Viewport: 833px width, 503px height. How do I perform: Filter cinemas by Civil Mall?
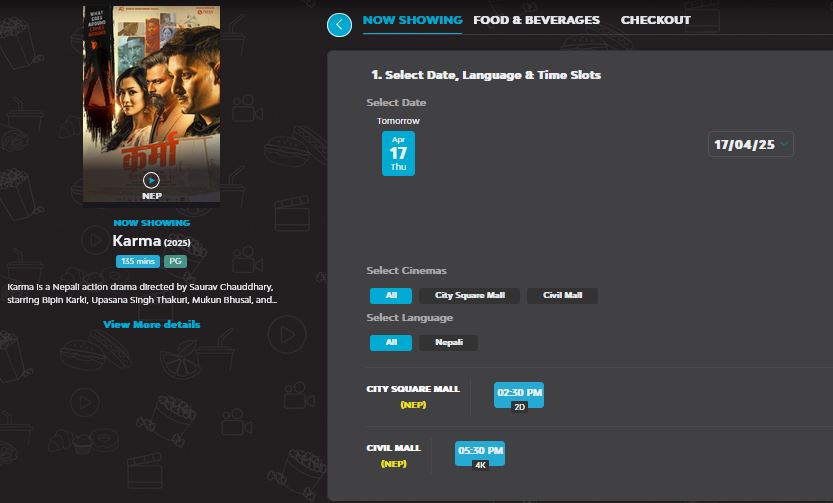click(562, 296)
